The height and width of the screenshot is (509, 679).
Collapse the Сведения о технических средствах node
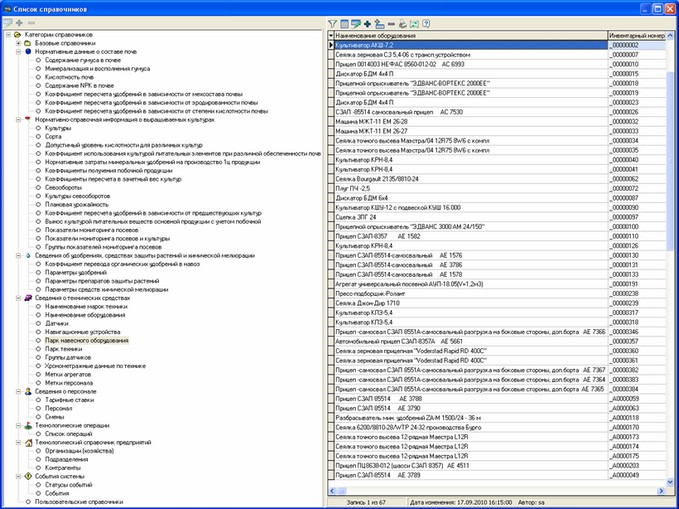(17, 298)
